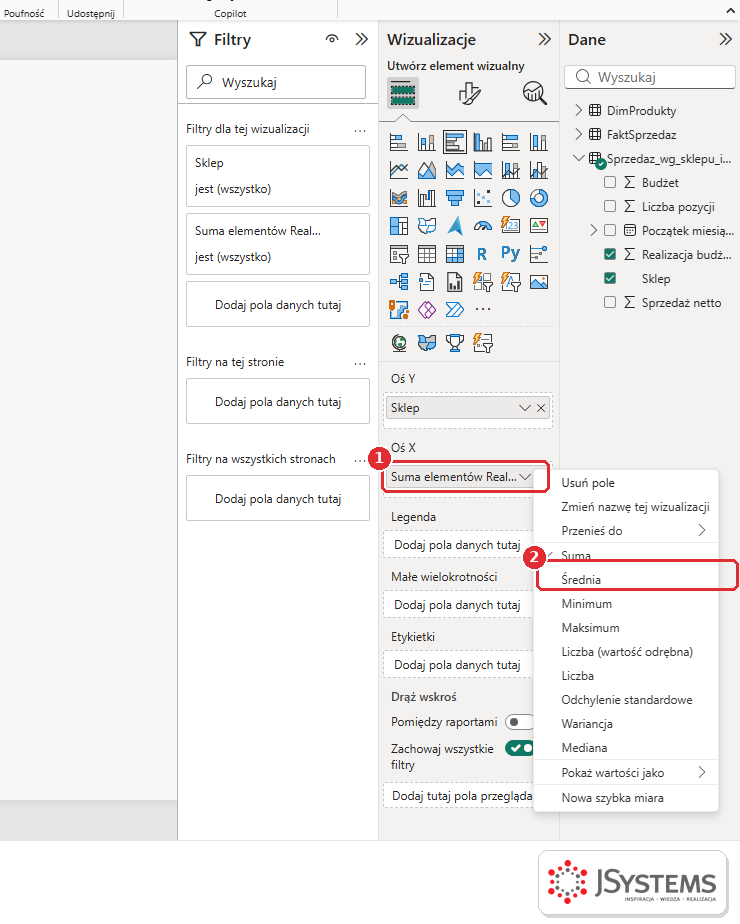Select the R script visual
Image resolution: width=740 pixels, height=924 pixels.
click(483, 254)
